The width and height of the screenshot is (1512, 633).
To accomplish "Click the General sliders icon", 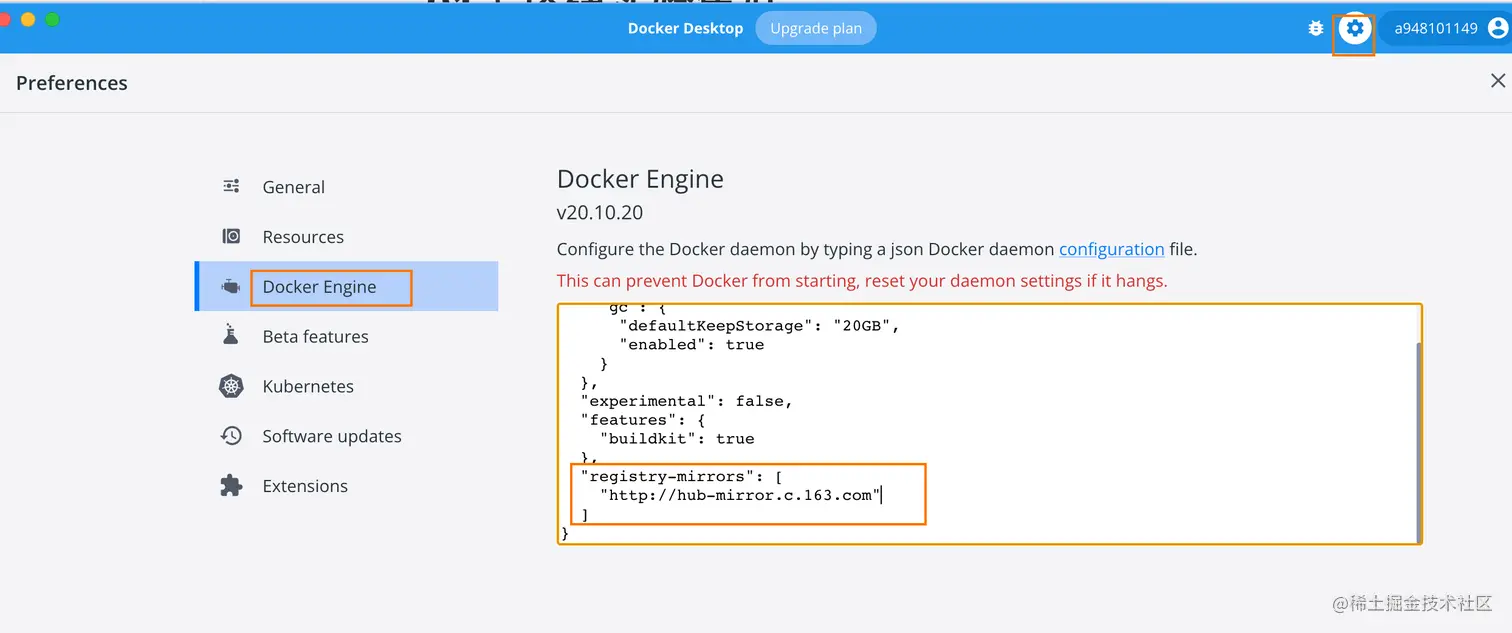I will 231,186.
